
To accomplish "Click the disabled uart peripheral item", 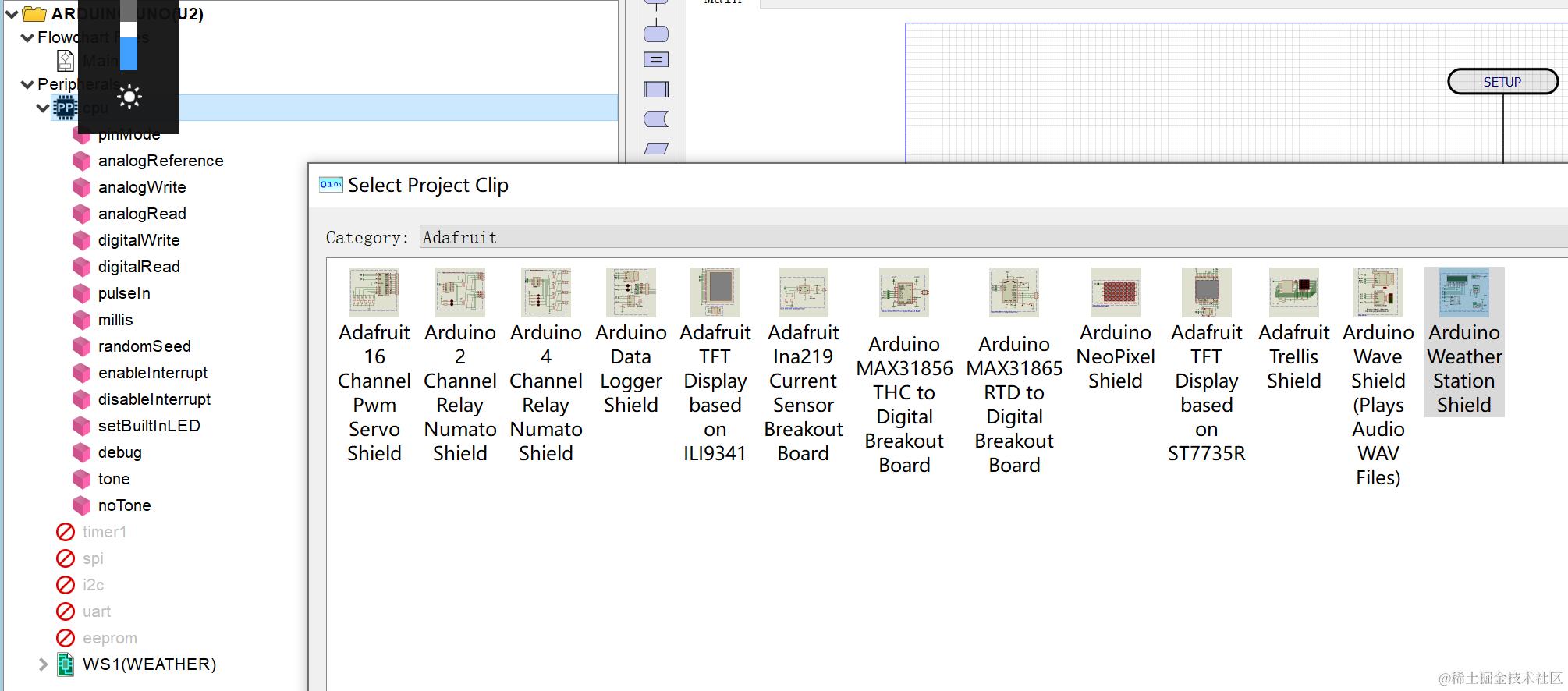I will [97, 611].
